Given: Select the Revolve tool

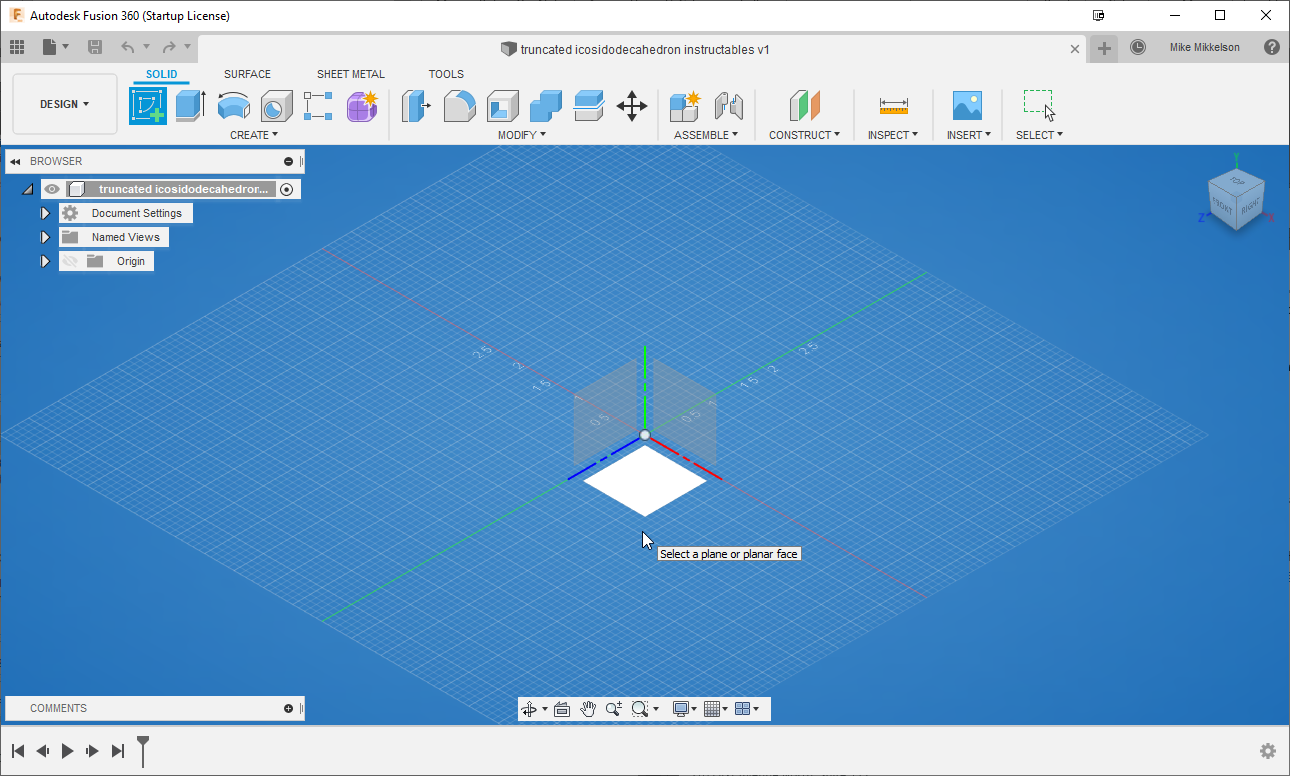Looking at the screenshot, I should (233, 105).
